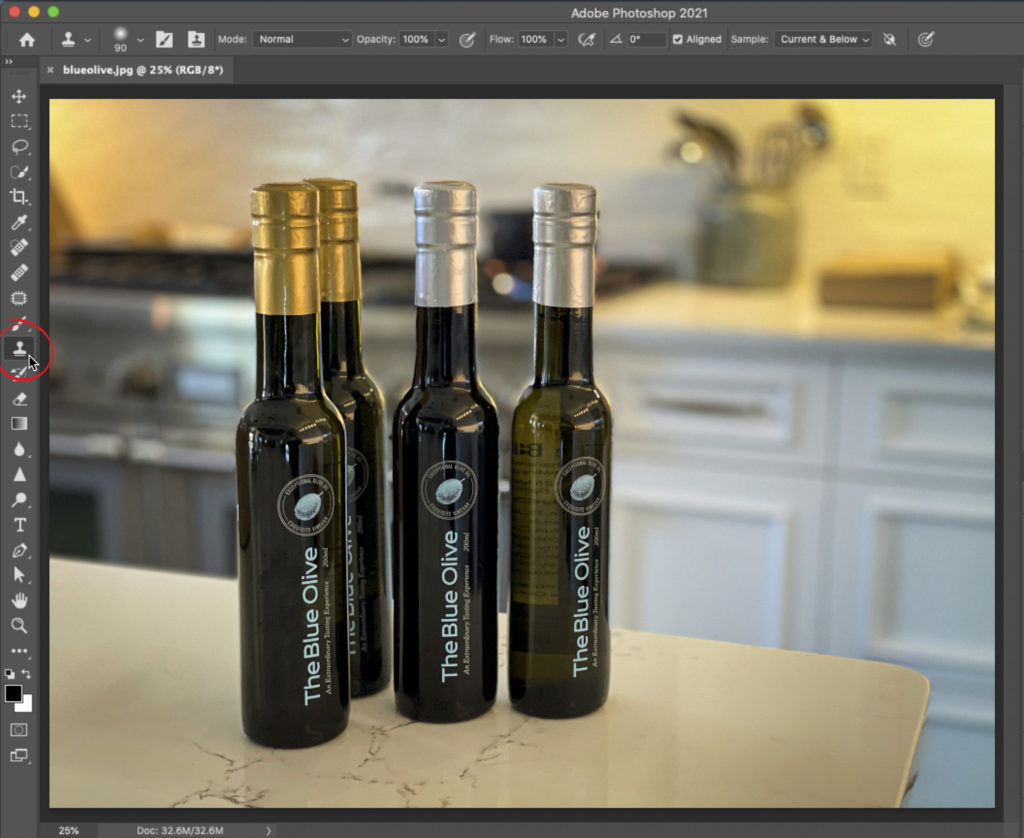Toggle pressure for opacity
The width and height of the screenshot is (1024, 838).
[466, 40]
